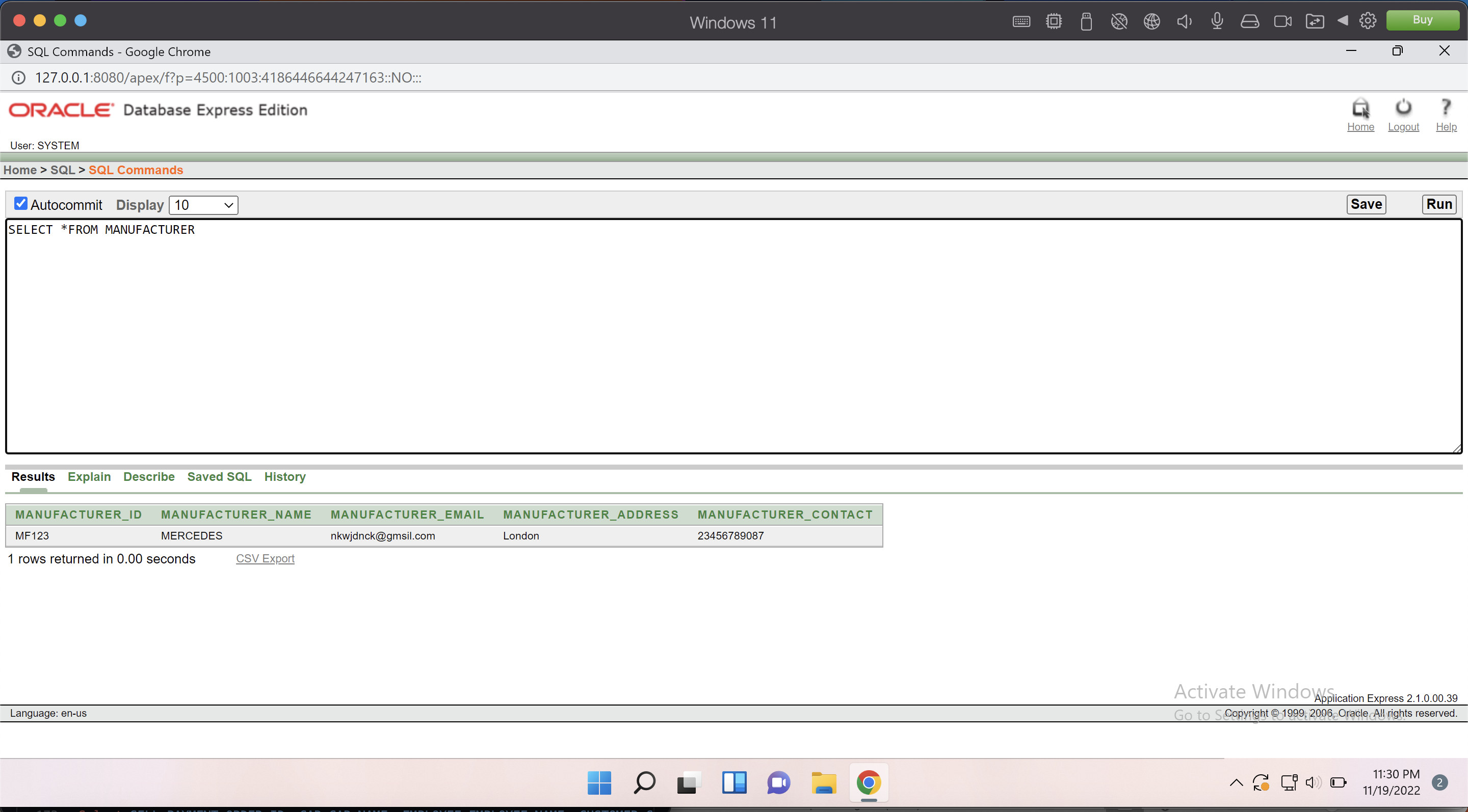Open File Explorer from the taskbar
This screenshot has height=812, width=1468.
pyautogui.click(x=823, y=783)
